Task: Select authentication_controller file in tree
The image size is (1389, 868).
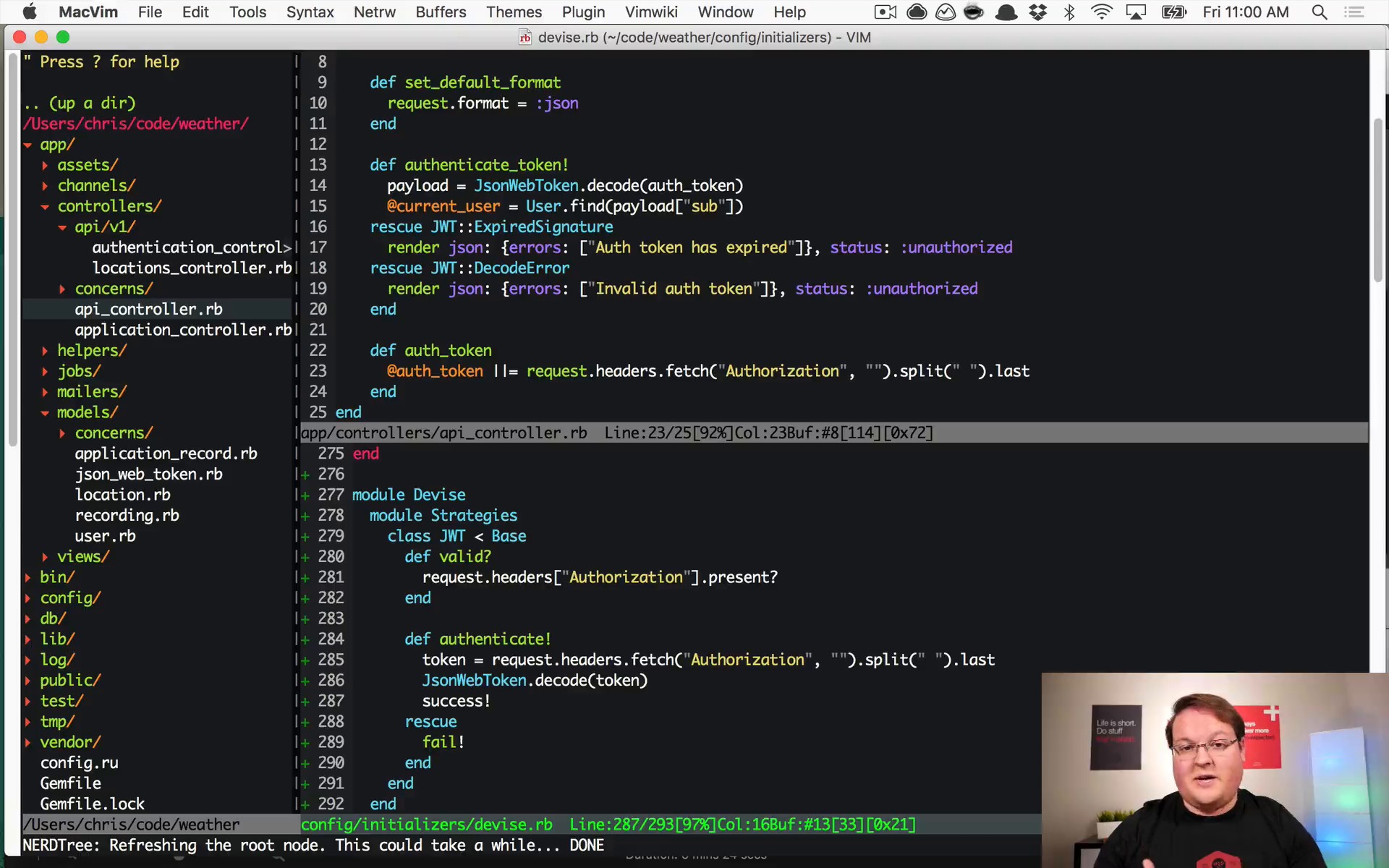Action: pyautogui.click(x=192, y=247)
